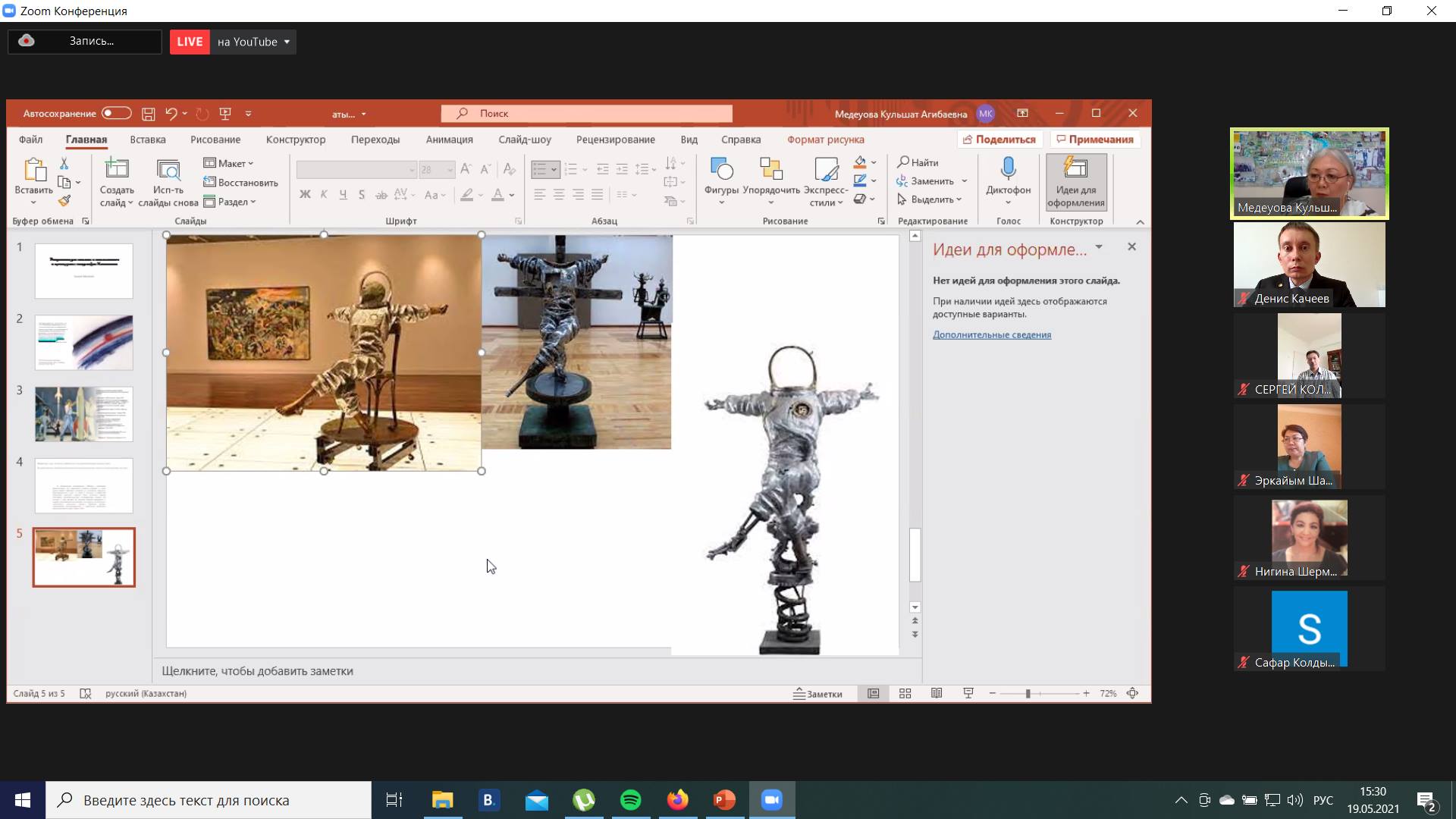Screen dimensions: 1456x819
Task: Click the Диктофон microphone icon
Action: click(x=1008, y=168)
